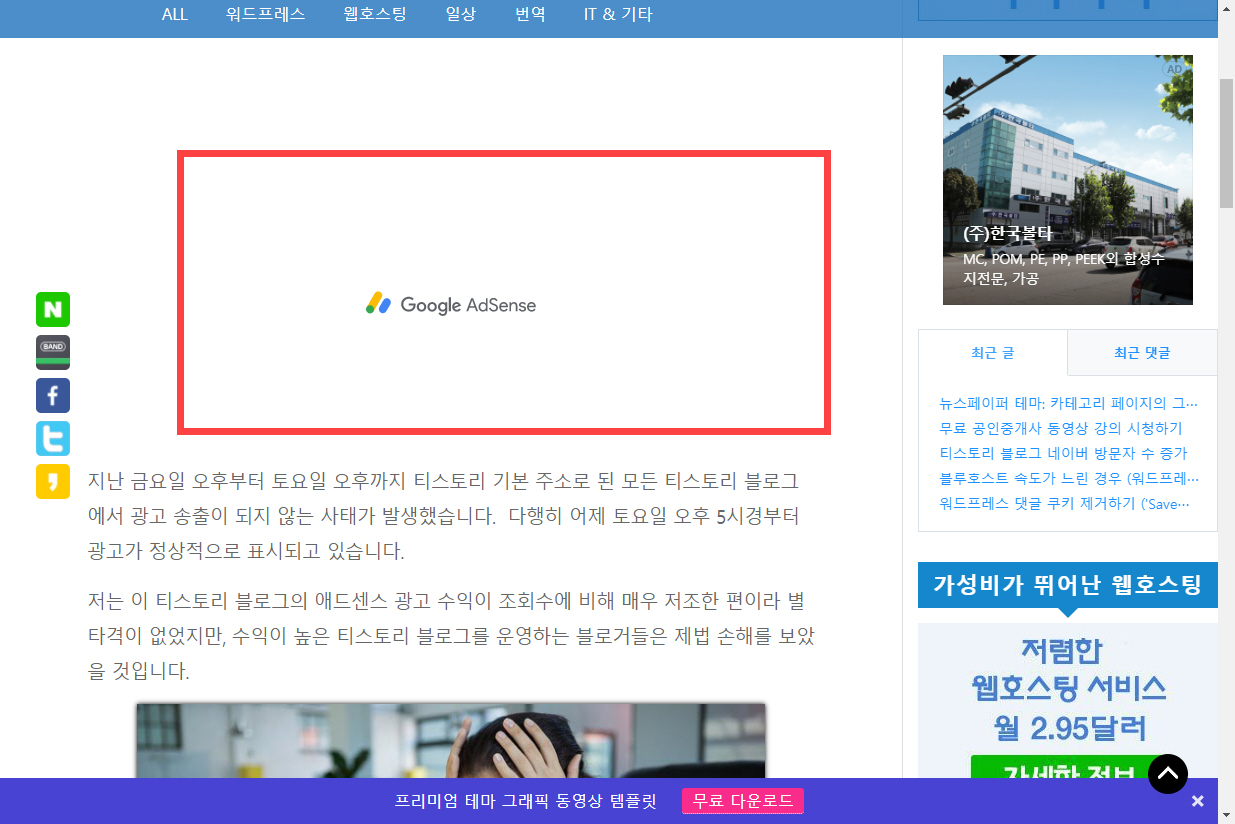Share post via BAND icon

pos(53,353)
